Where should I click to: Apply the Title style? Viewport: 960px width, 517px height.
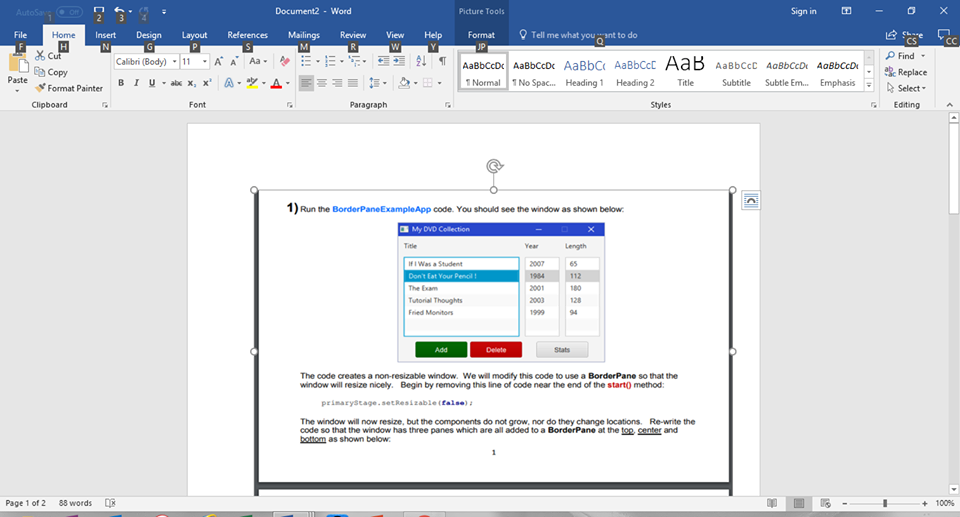(685, 72)
